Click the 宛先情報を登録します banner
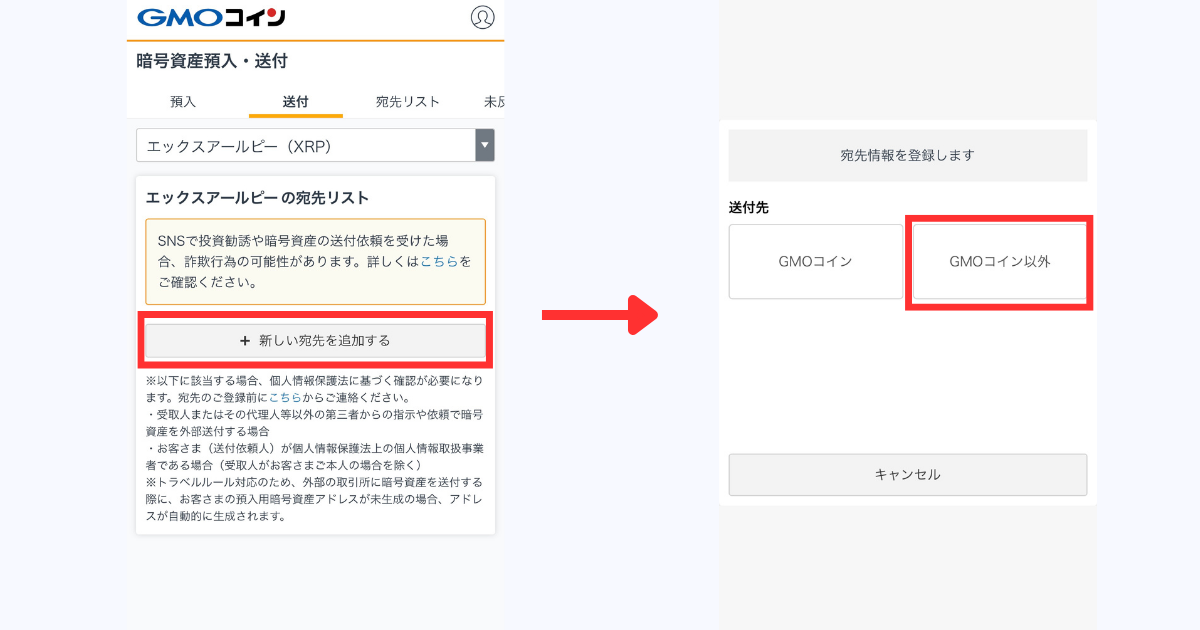This screenshot has width=1200, height=630. click(907, 155)
